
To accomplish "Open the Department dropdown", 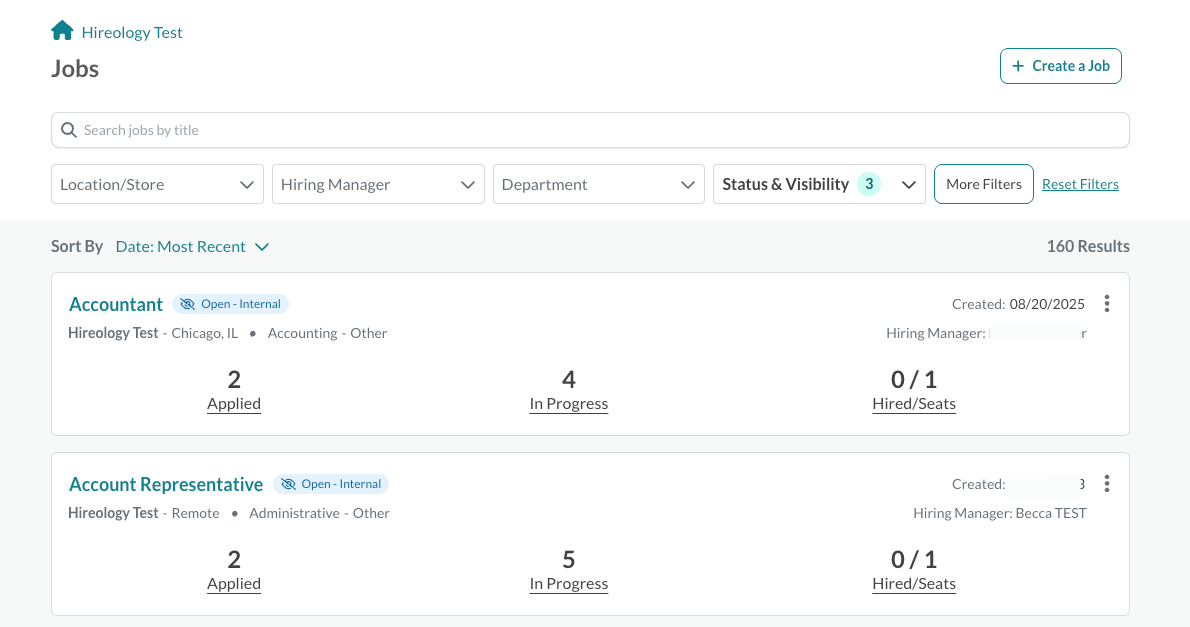I will click(x=599, y=184).
